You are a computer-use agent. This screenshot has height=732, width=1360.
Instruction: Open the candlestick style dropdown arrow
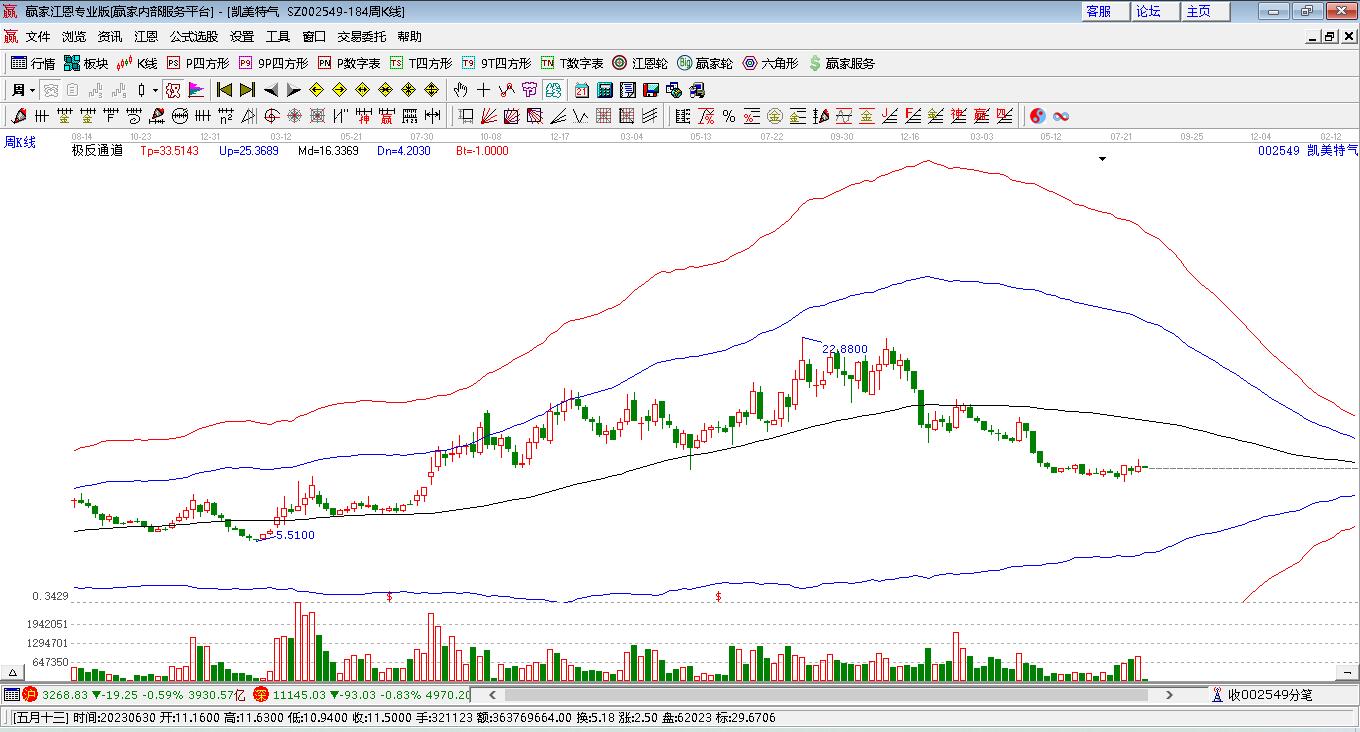coord(155,90)
